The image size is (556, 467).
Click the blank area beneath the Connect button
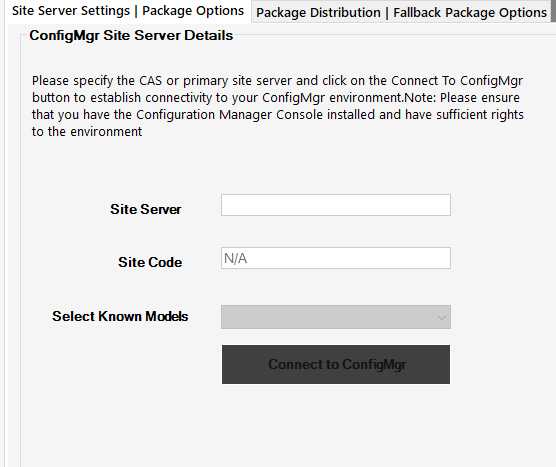(336, 422)
